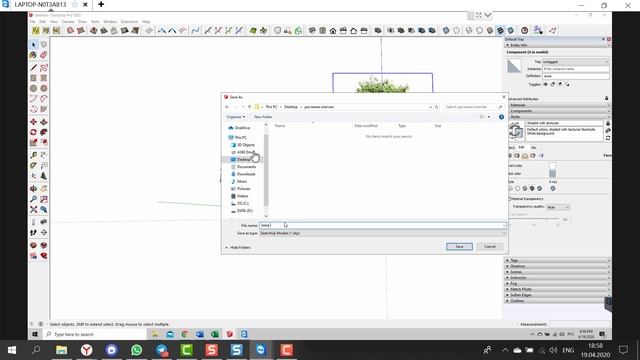640x360 pixels.
Task: Select the Walk footprints tool
Action: click(x=33, y=233)
